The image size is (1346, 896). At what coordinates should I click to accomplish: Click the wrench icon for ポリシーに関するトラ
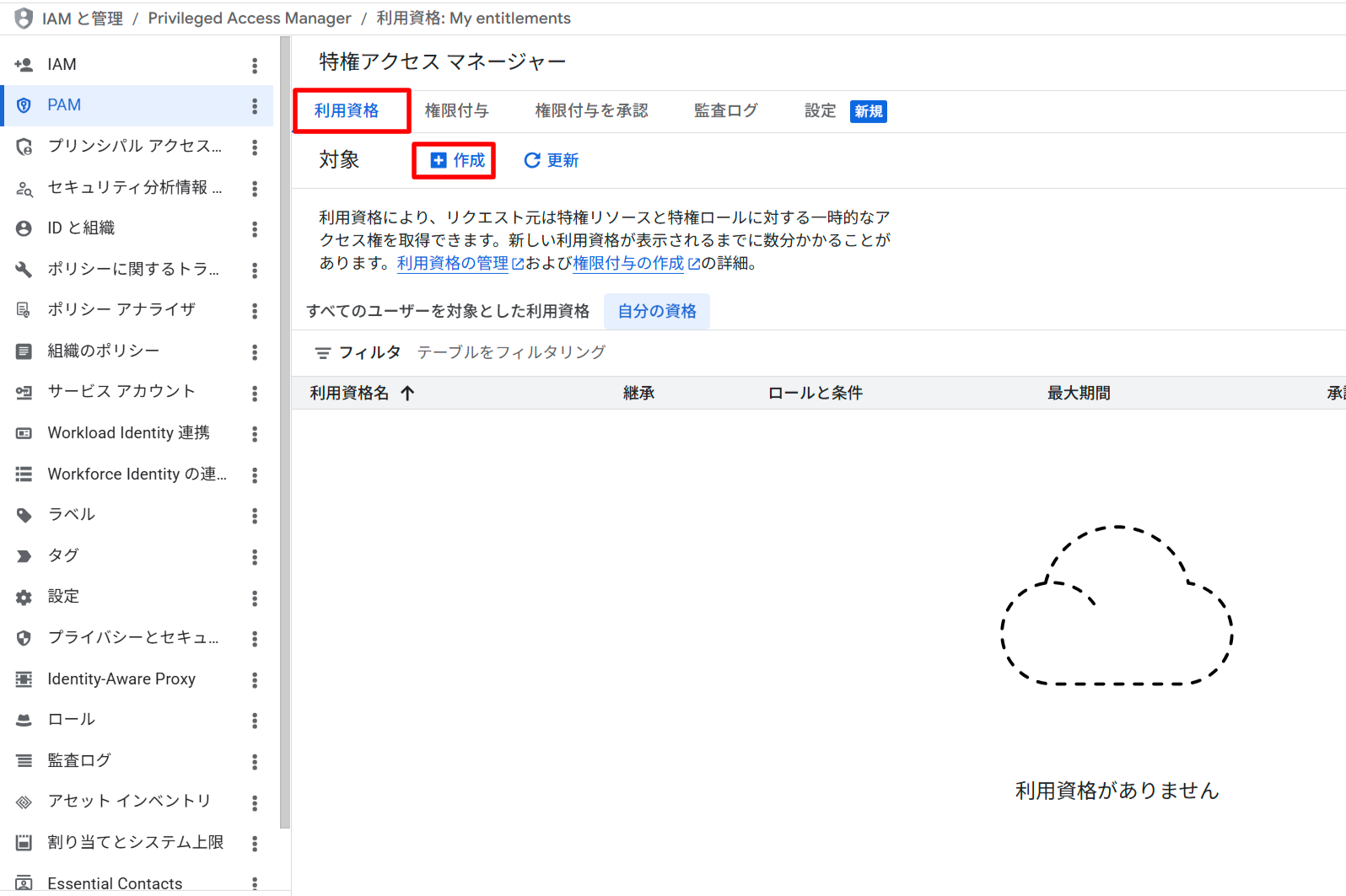(x=24, y=270)
